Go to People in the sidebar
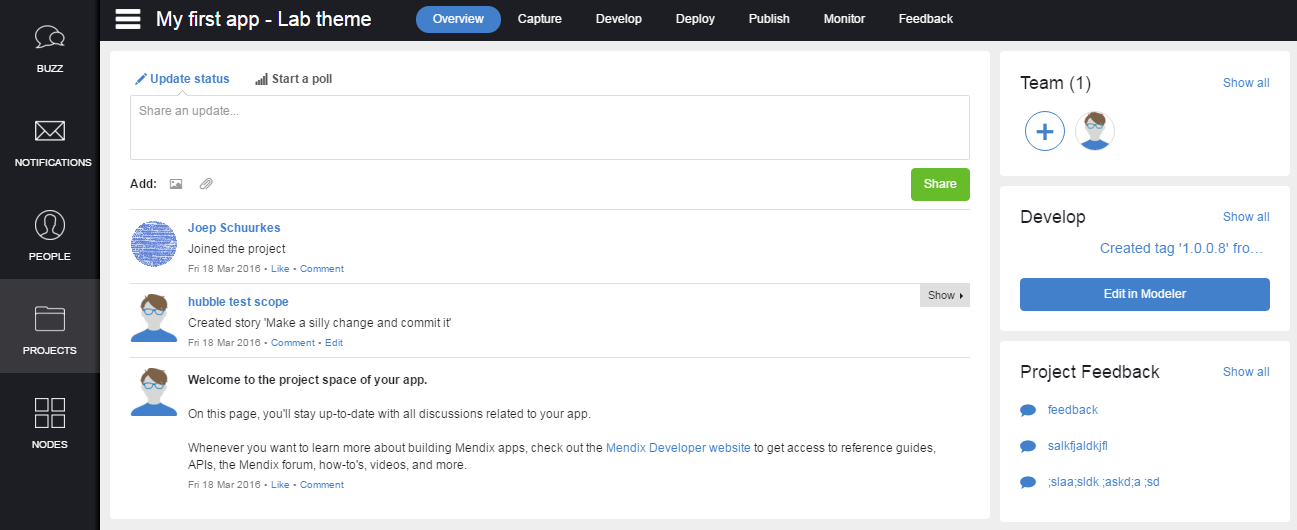 point(49,225)
